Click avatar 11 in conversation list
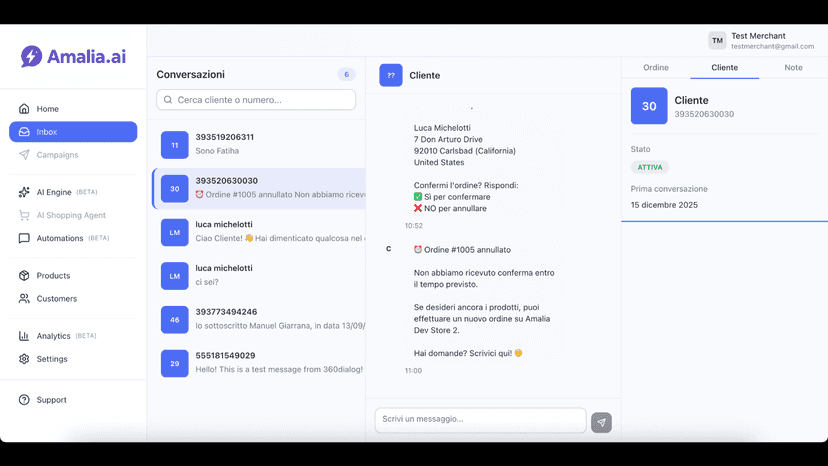Viewport: 828px width, 466px height. pos(175,145)
